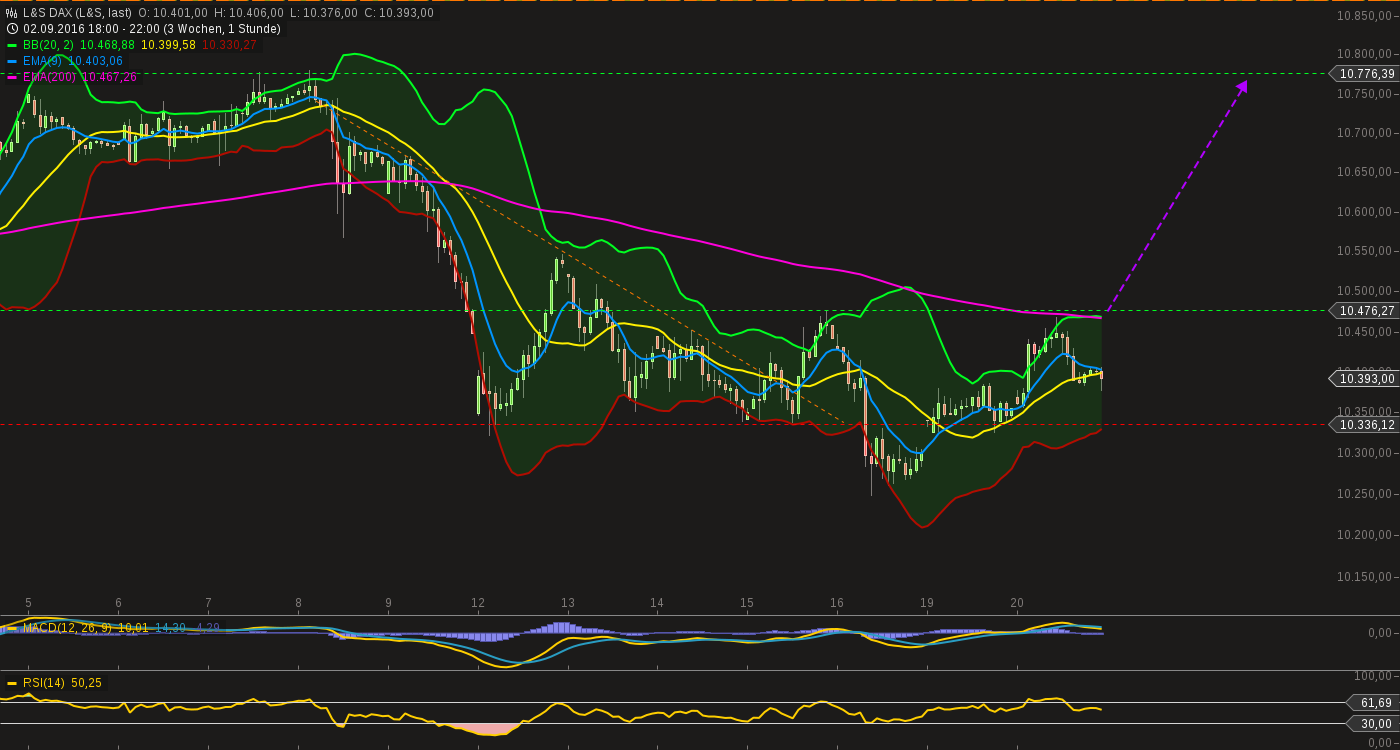The image size is (1400, 750).
Task: Click the candlestick chart icon beside L&S DAX
Action: coord(12,13)
